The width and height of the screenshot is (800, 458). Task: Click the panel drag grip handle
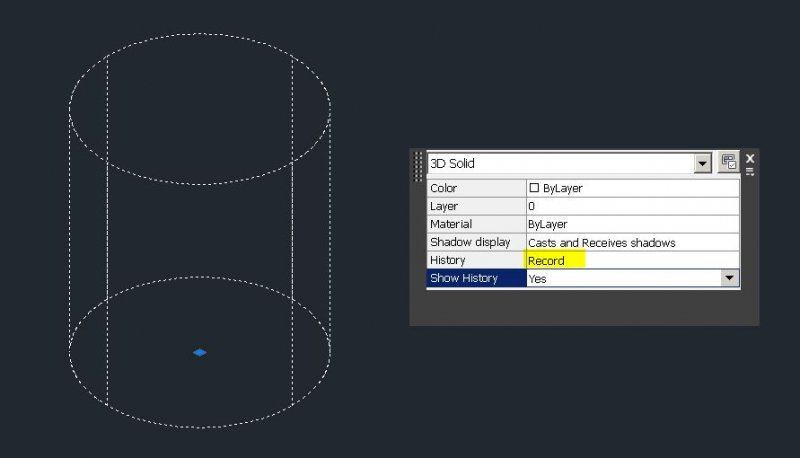pos(418,166)
